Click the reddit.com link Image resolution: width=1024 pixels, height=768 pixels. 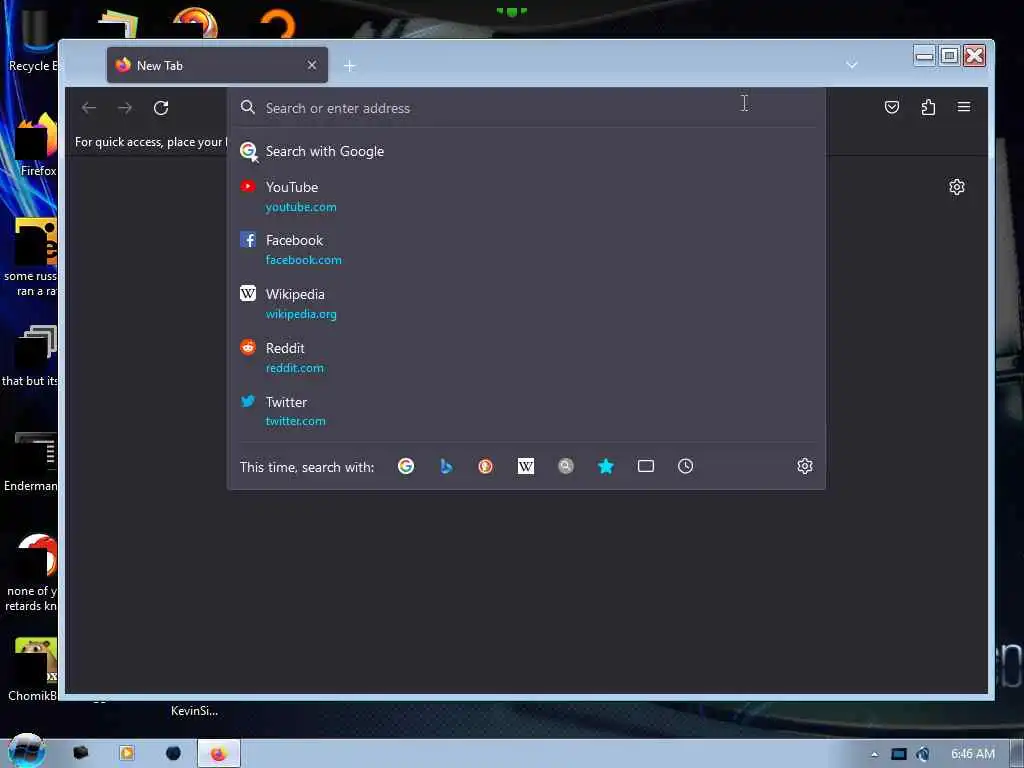click(x=295, y=368)
